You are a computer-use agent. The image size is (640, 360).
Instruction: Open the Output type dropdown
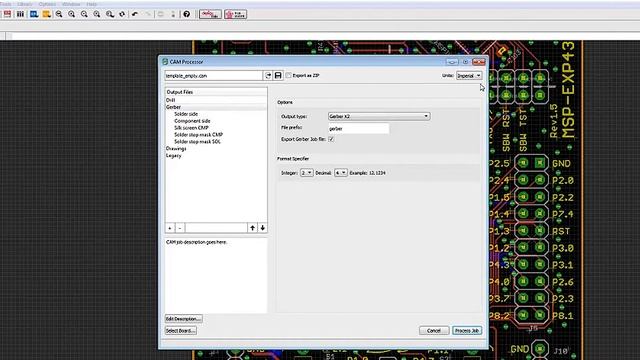pos(379,116)
